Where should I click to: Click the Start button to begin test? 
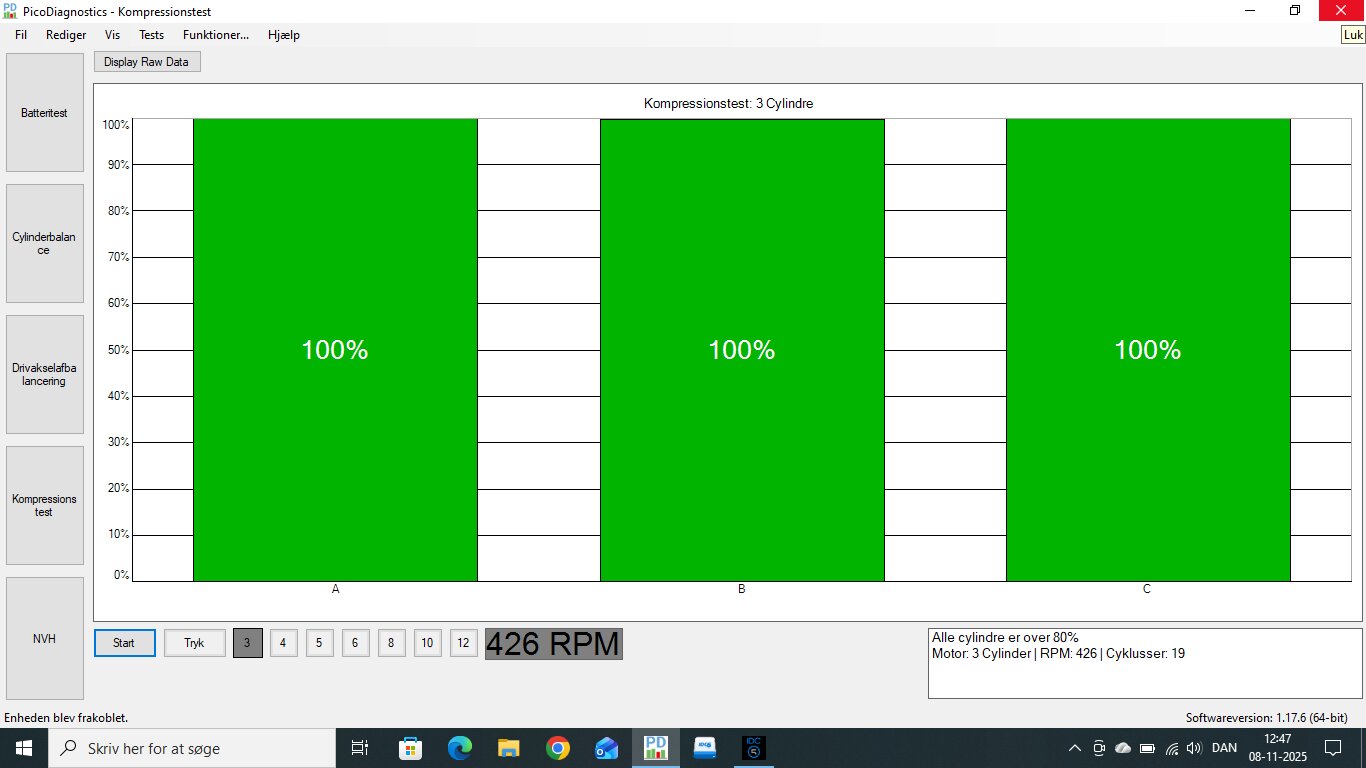(124, 643)
